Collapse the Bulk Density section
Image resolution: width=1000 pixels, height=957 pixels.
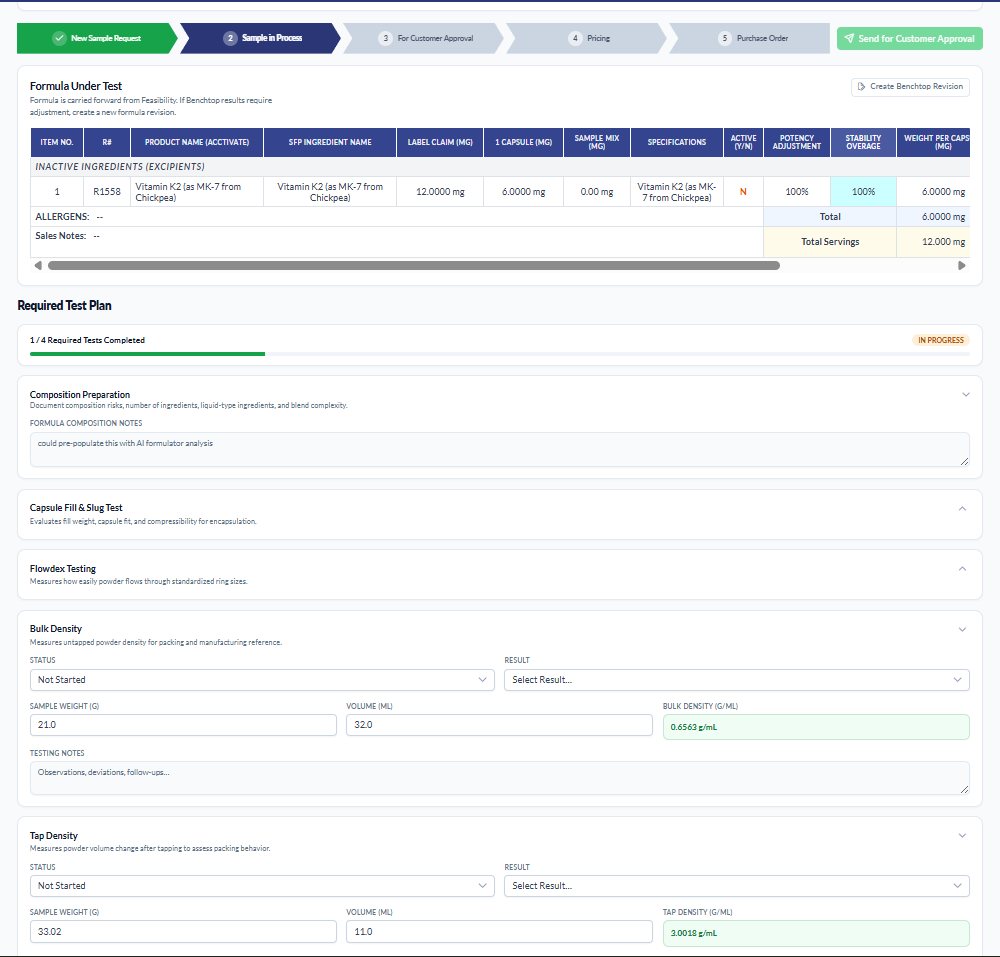[x=962, y=630]
